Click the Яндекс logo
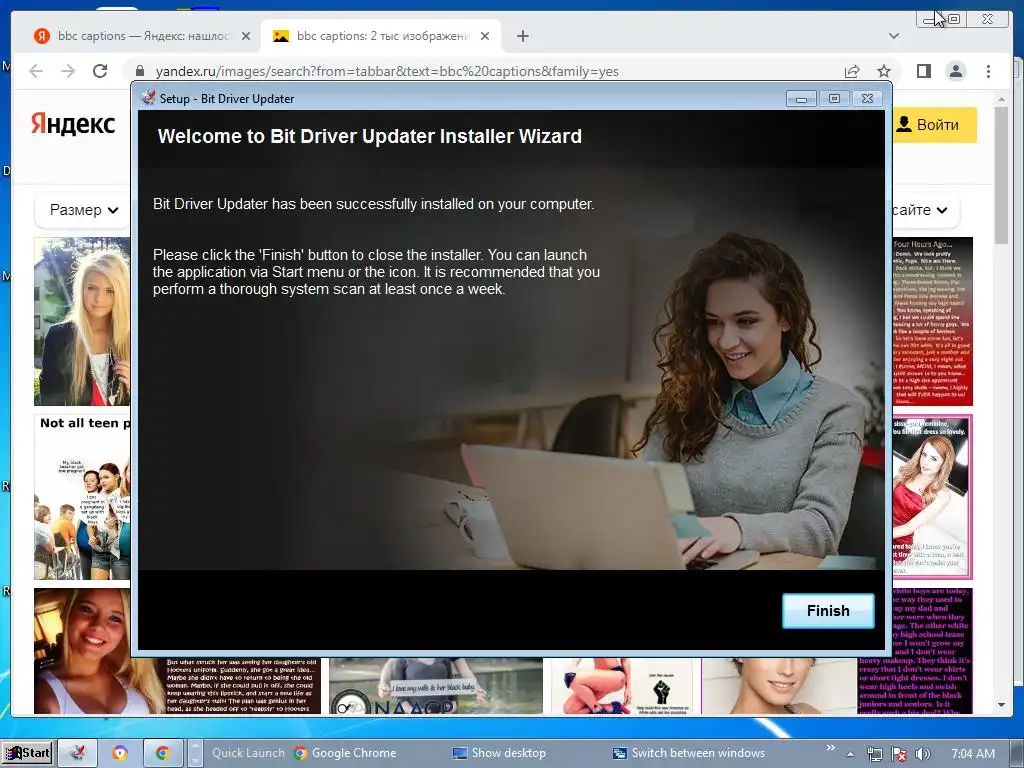Screen dimensions: 1024x768 (73, 123)
